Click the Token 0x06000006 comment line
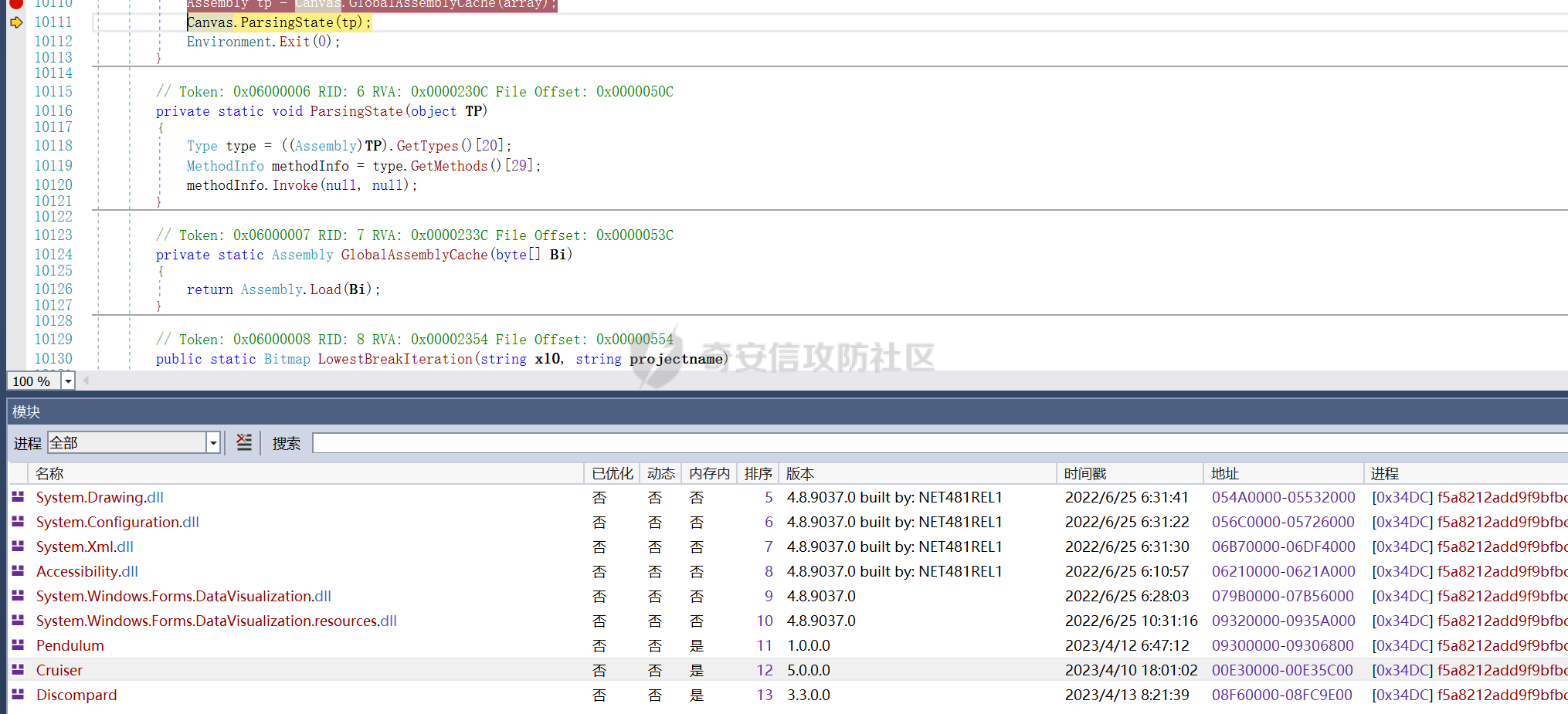 [415, 92]
